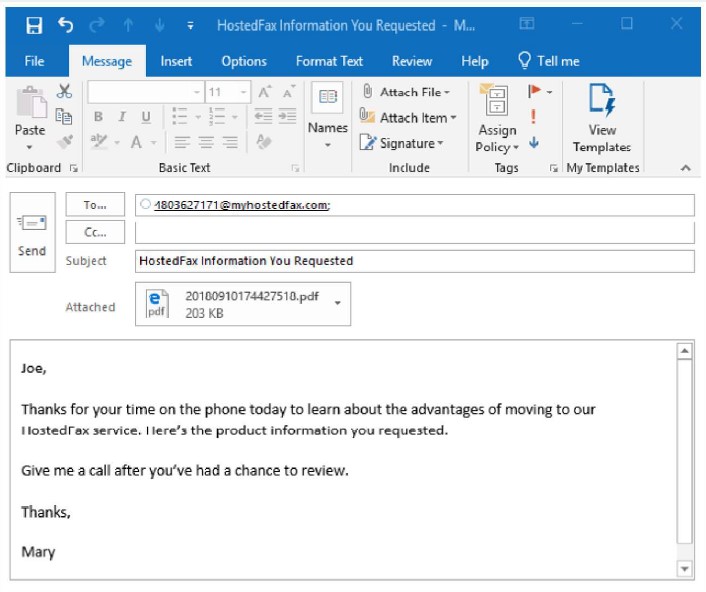Click in the Cc field
Image resolution: width=706 pixels, height=592 pixels.
(x=415, y=232)
